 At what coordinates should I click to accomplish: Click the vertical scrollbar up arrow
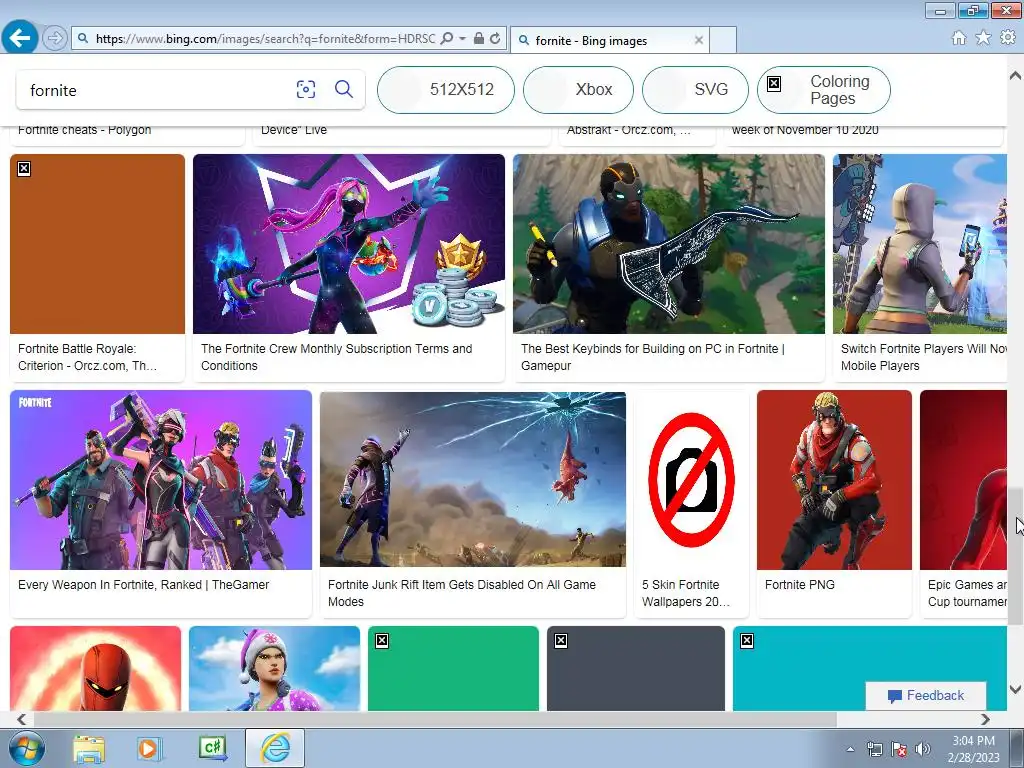1016,76
